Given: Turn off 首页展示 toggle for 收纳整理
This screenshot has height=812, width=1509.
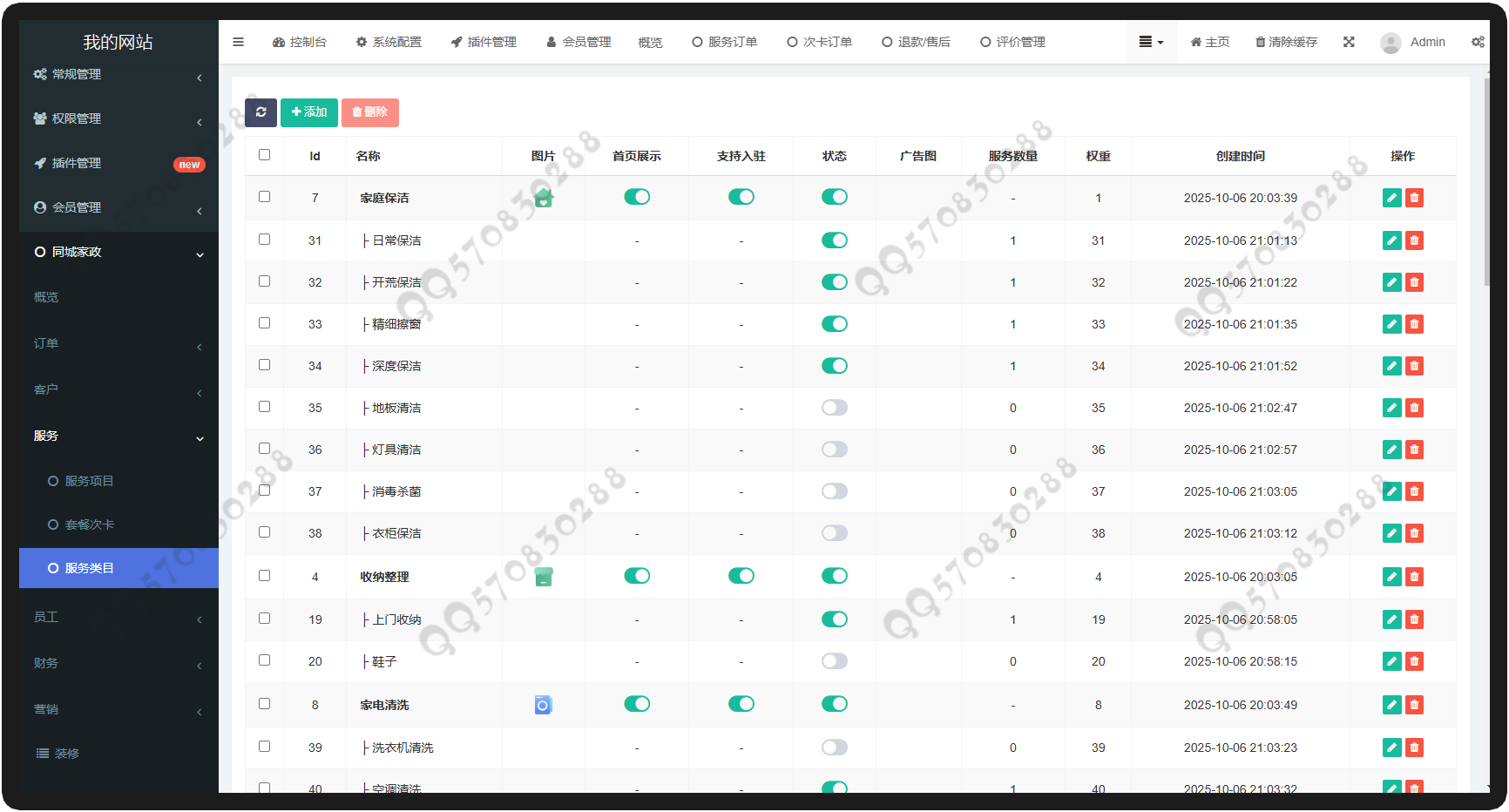Looking at the screenshot, I should (637, 576).
